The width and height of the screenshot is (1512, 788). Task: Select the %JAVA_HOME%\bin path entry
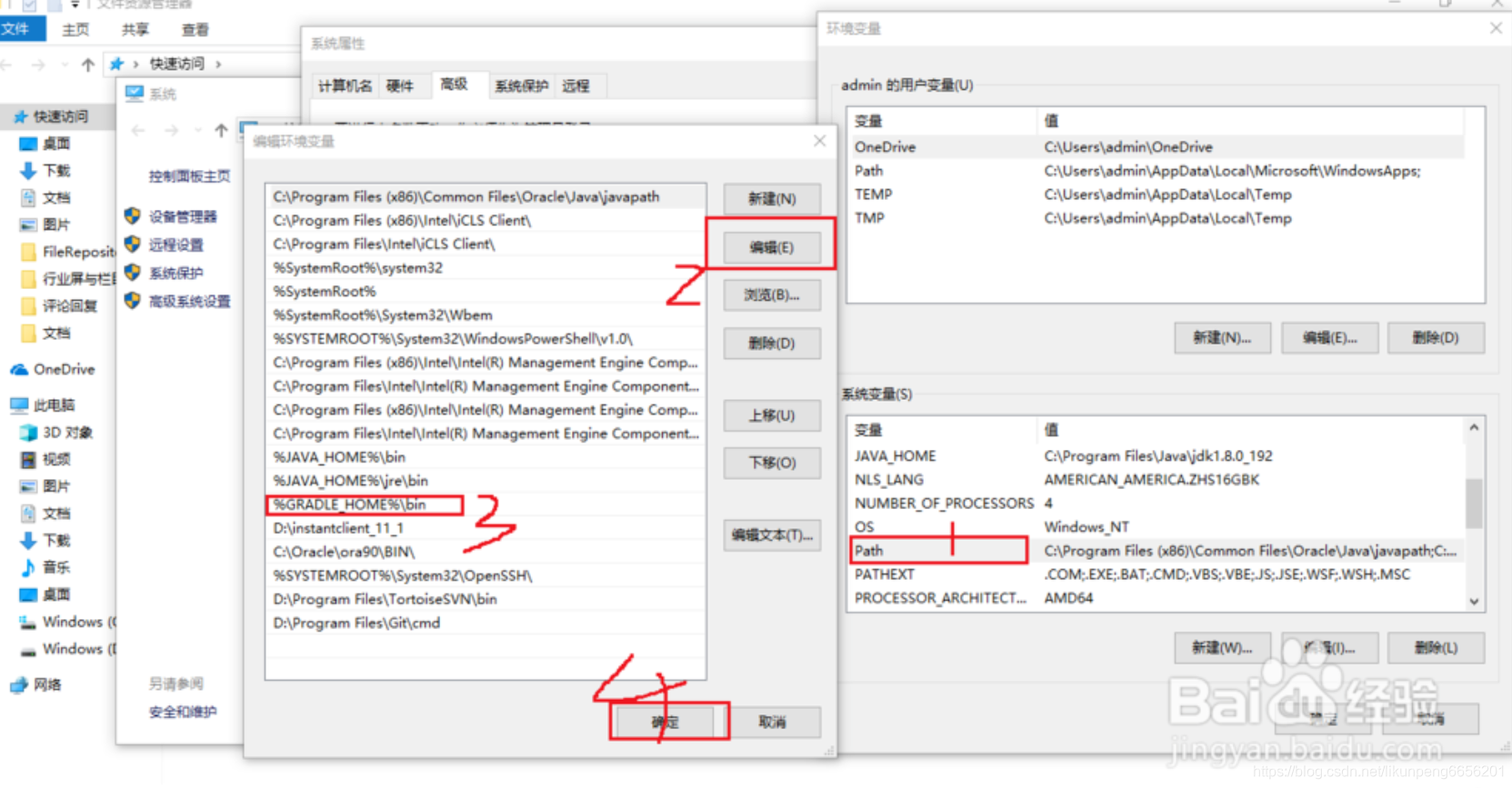pos(486,457)
